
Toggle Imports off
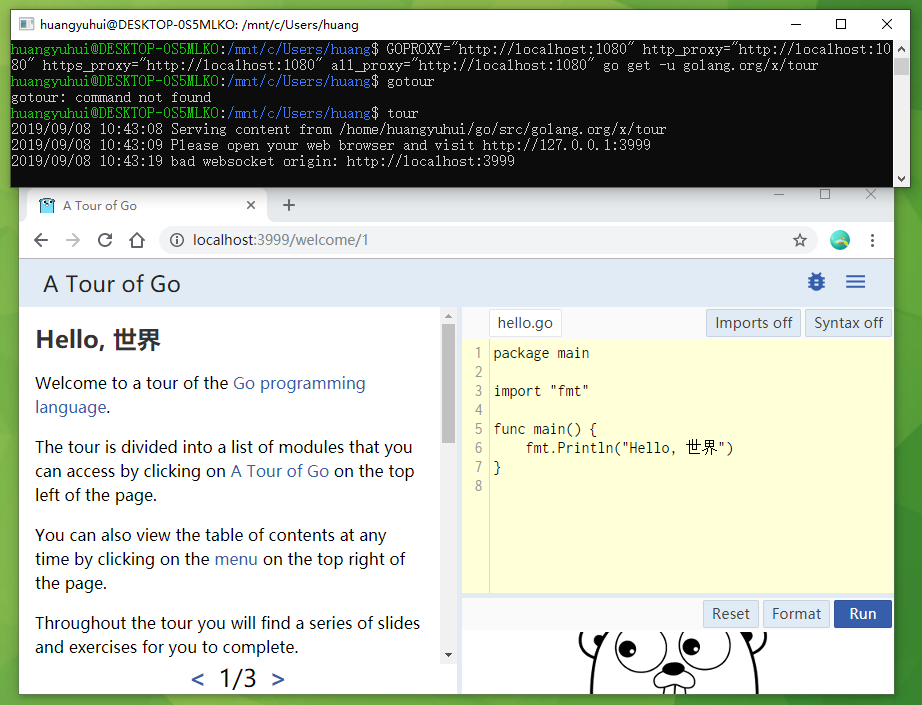(x=753, y=323)
